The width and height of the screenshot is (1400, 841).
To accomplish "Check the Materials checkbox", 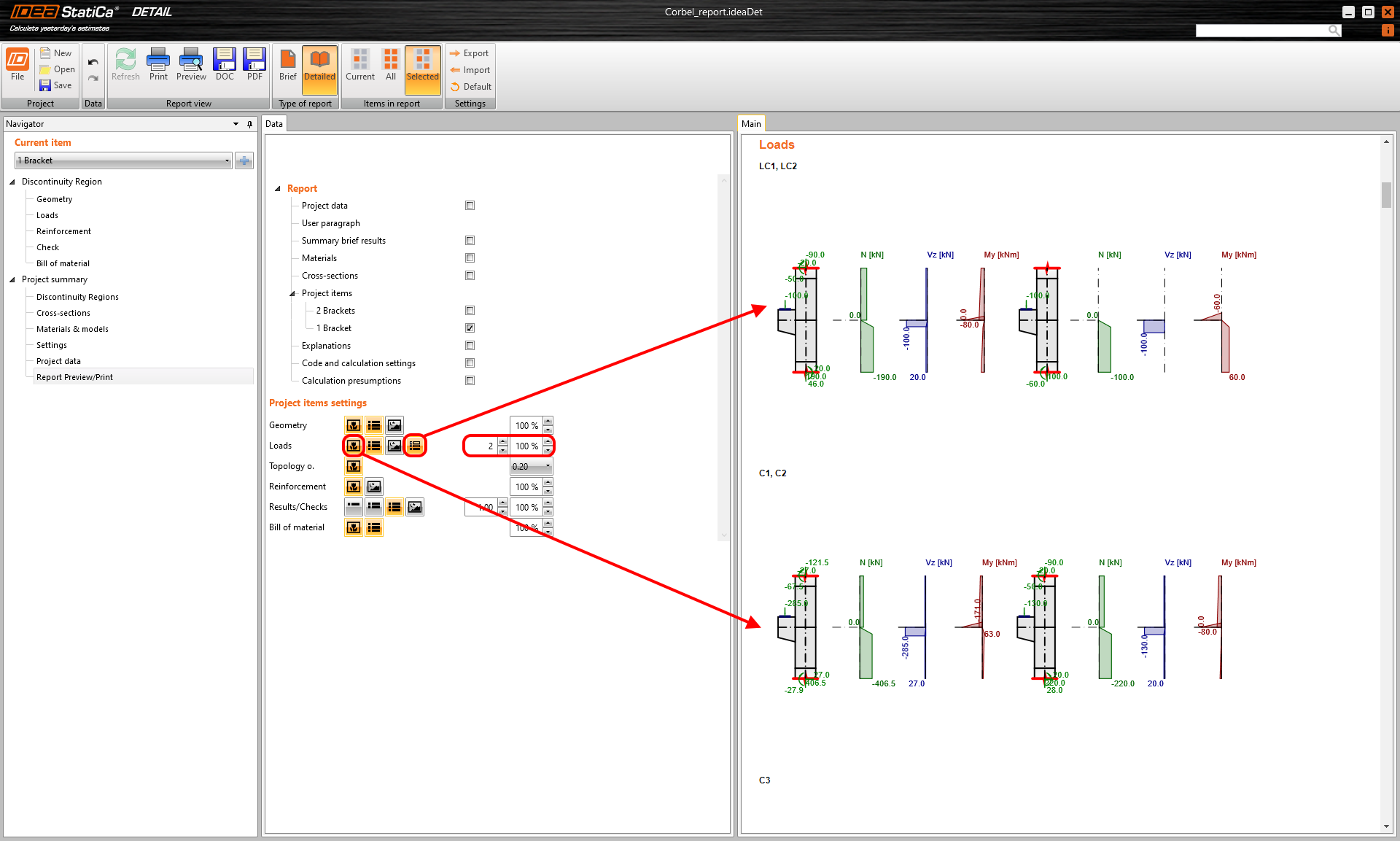I will [470, 258].
